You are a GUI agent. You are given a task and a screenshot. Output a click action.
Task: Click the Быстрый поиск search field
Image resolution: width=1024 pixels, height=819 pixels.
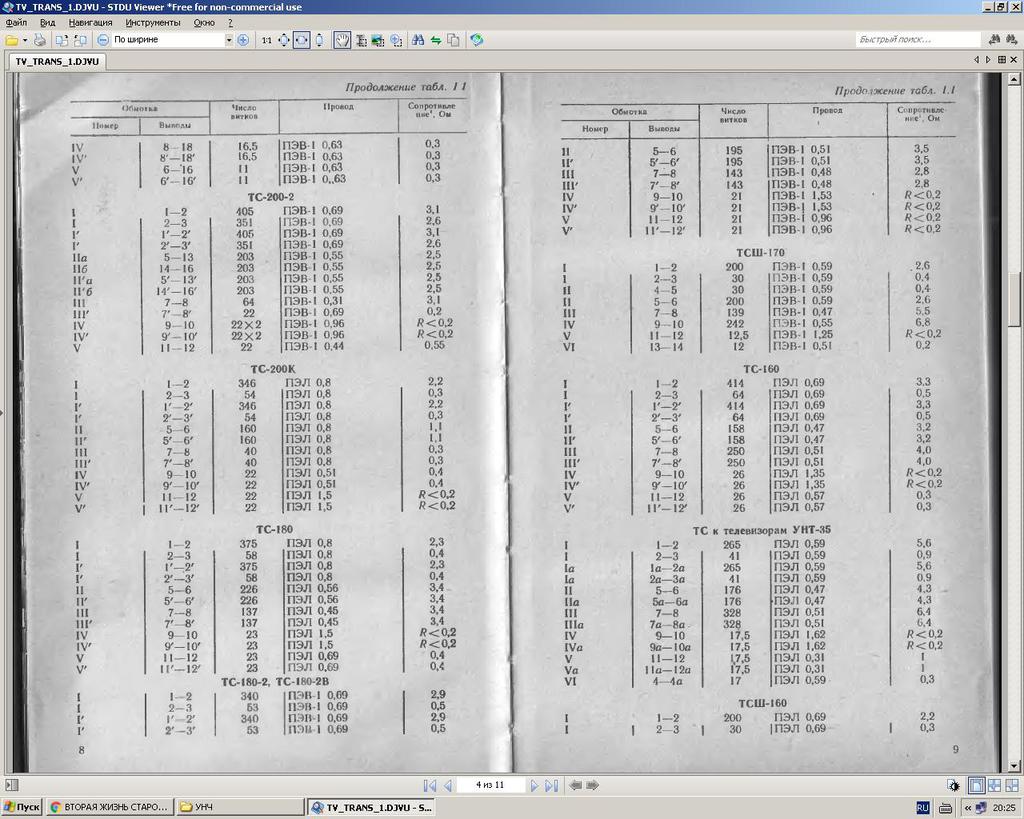(x=915, y=40)
